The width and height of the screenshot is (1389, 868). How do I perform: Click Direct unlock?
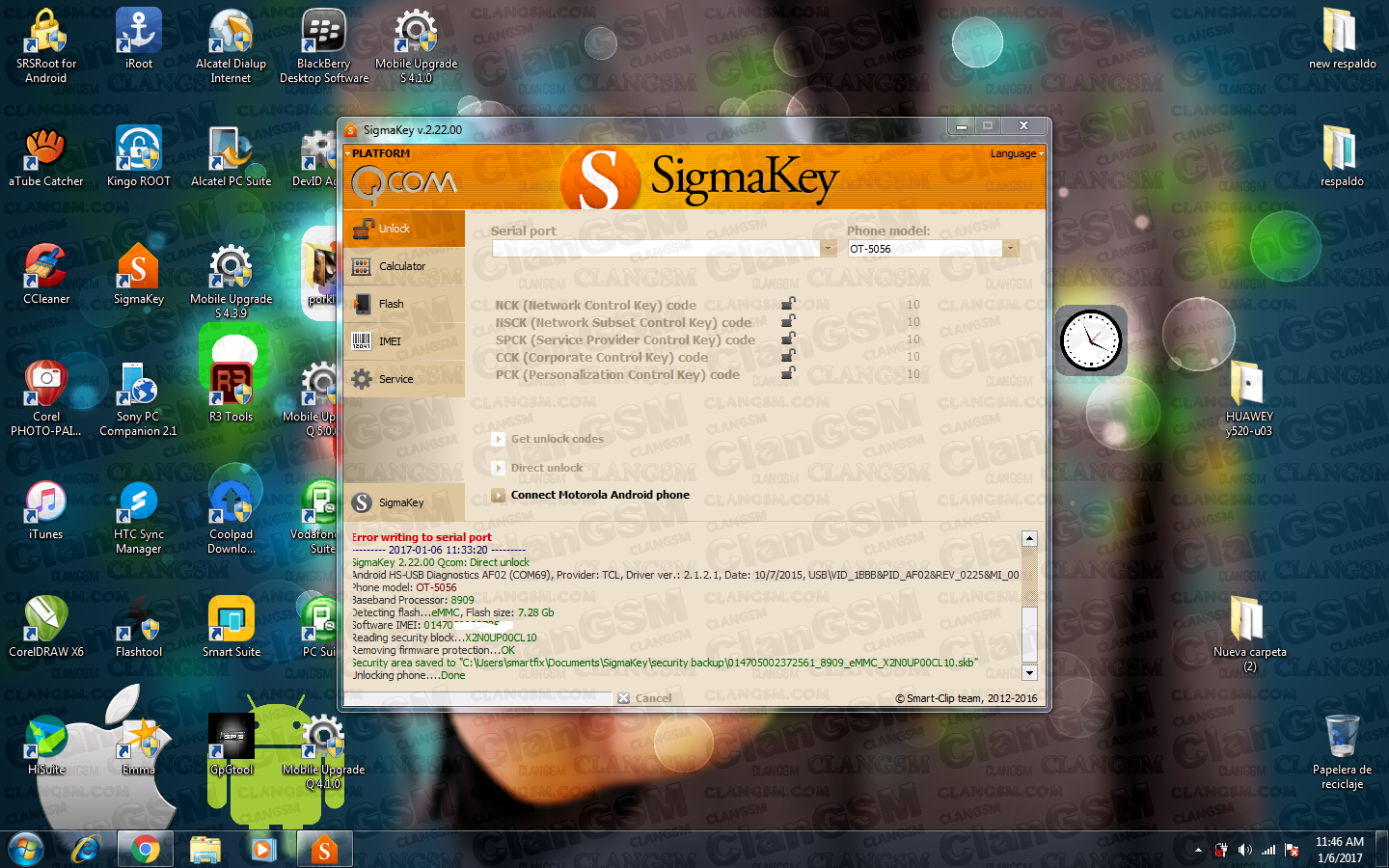click(x=537, y=468)
